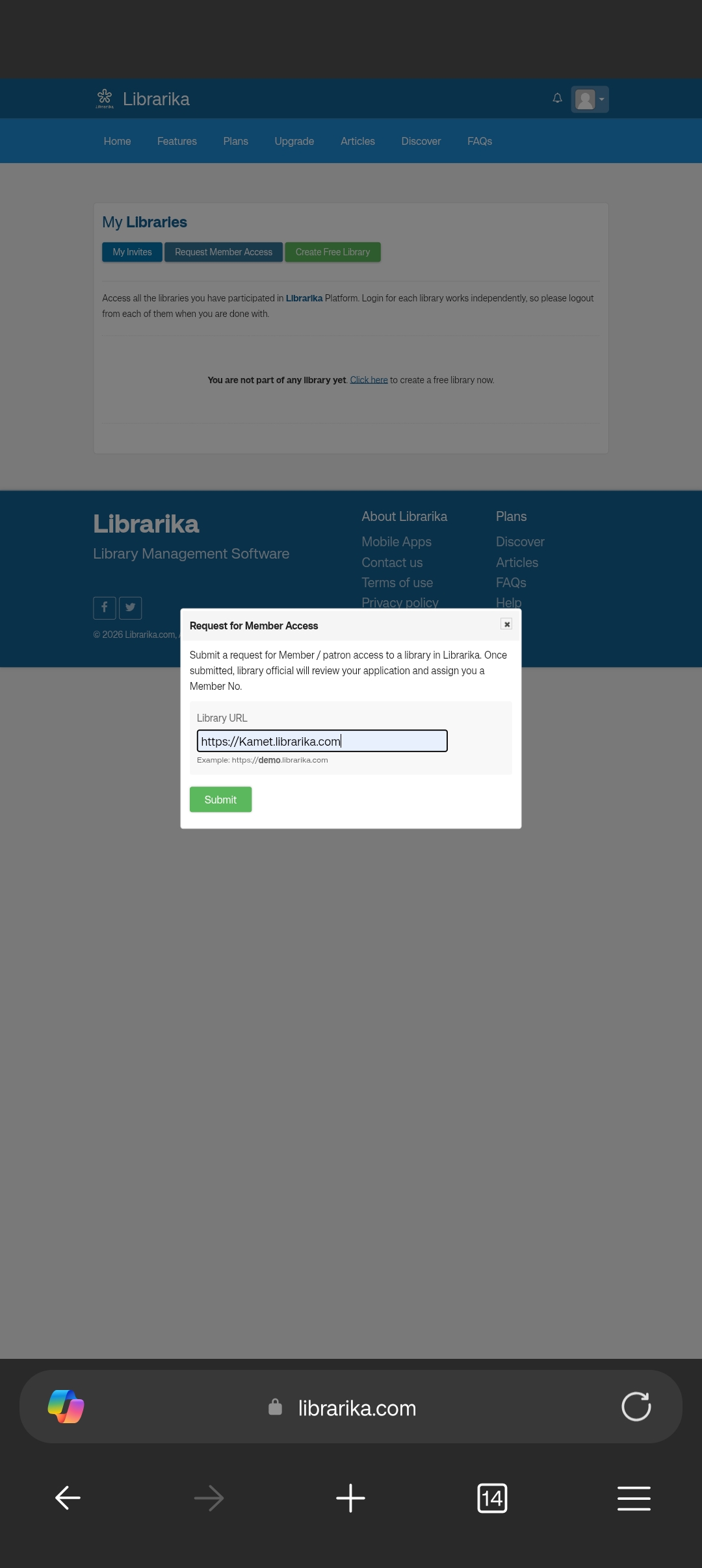Click the 'Librarika' brand name in header
This screenshot has width=702, height=1568.
pyautogui.click(x=156, y=99)
